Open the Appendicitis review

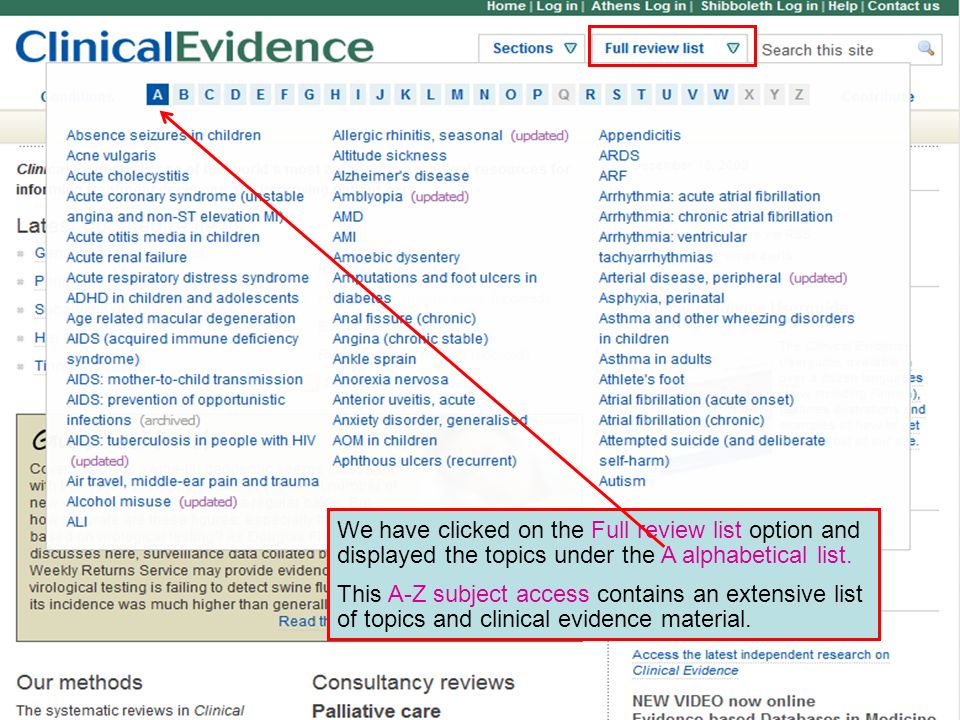640,135
